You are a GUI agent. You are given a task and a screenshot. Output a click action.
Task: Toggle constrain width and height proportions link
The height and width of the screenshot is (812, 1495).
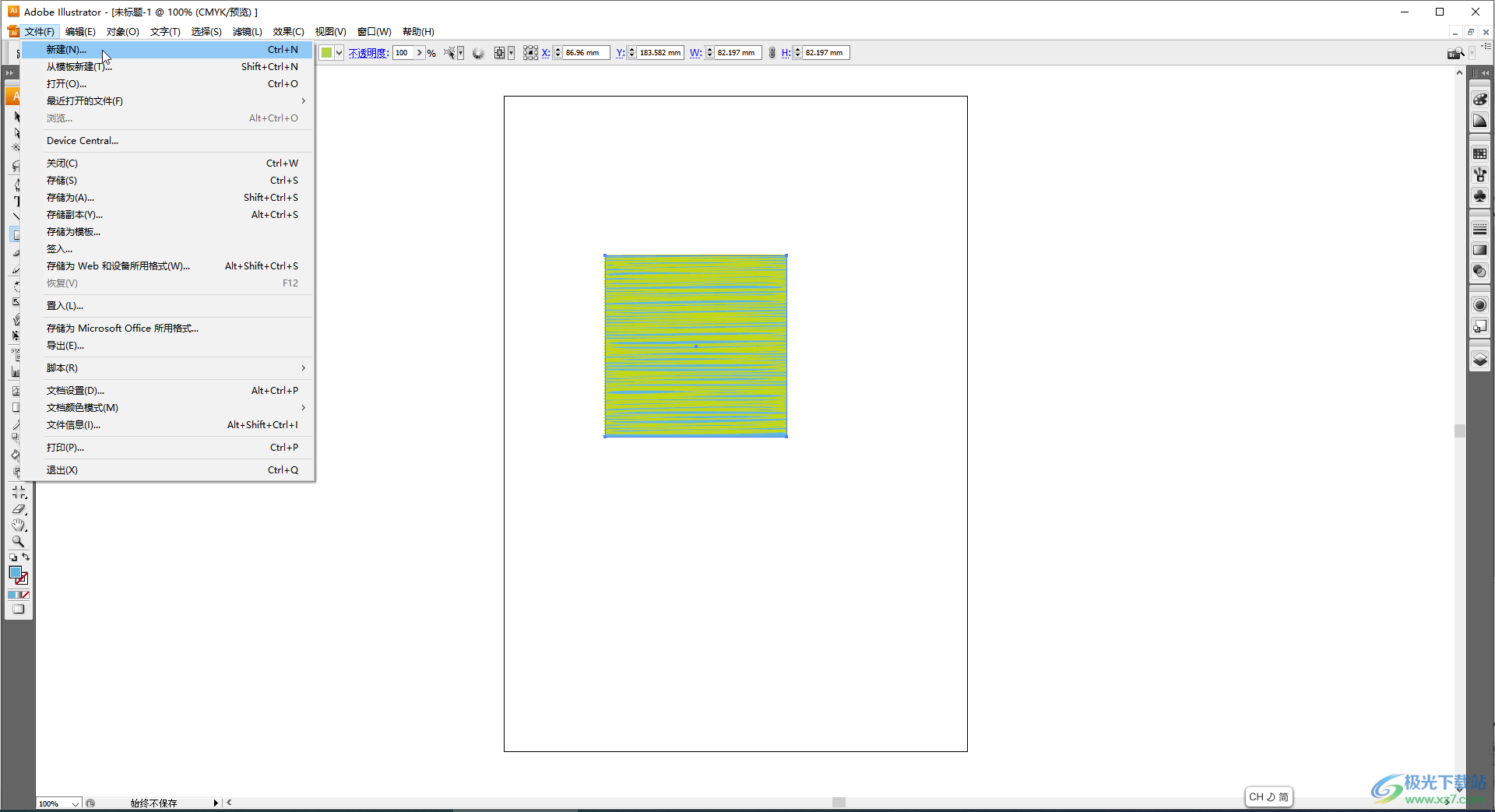(x=772, y=53)
